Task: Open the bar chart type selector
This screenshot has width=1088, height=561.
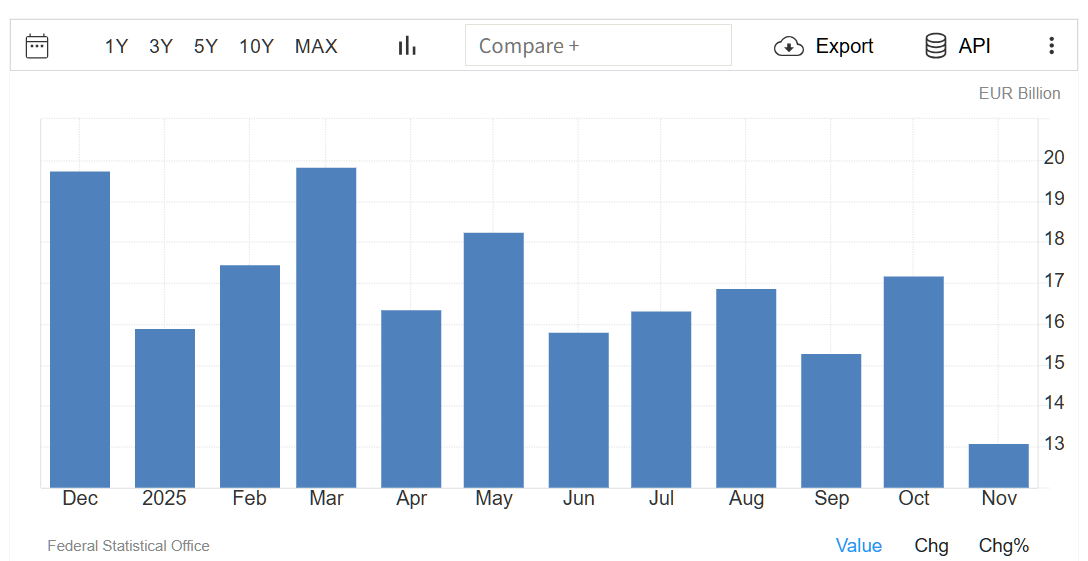Action: click(407, 46)
